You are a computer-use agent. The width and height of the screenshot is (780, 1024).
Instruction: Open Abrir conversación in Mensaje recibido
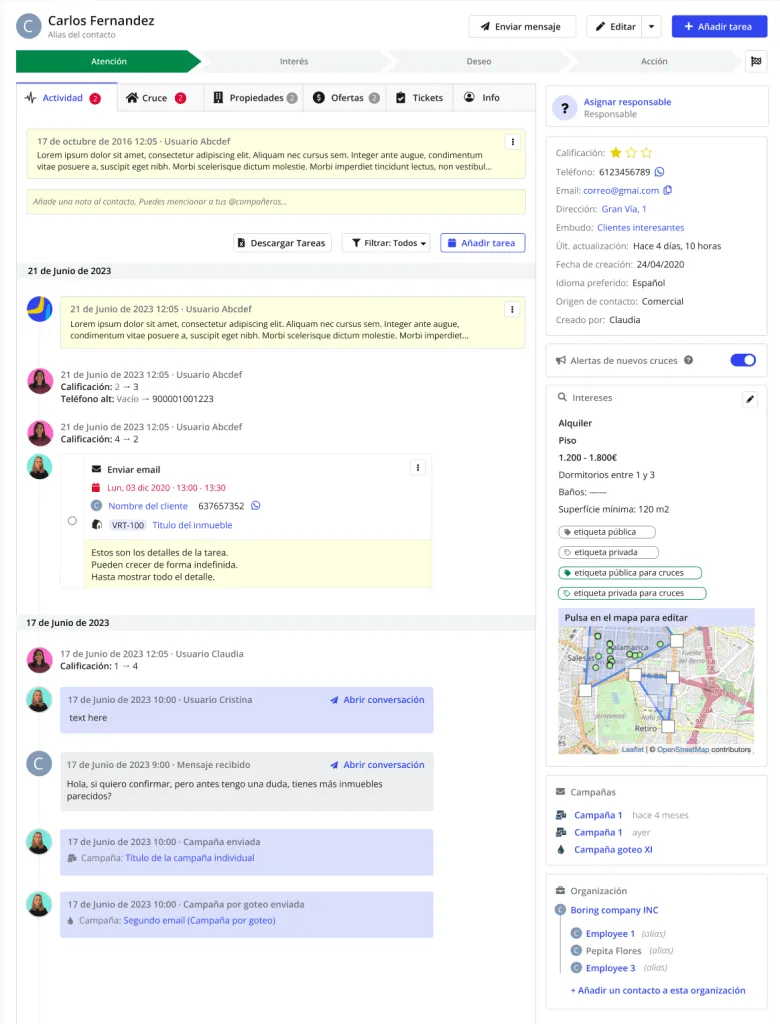point(378,765)
